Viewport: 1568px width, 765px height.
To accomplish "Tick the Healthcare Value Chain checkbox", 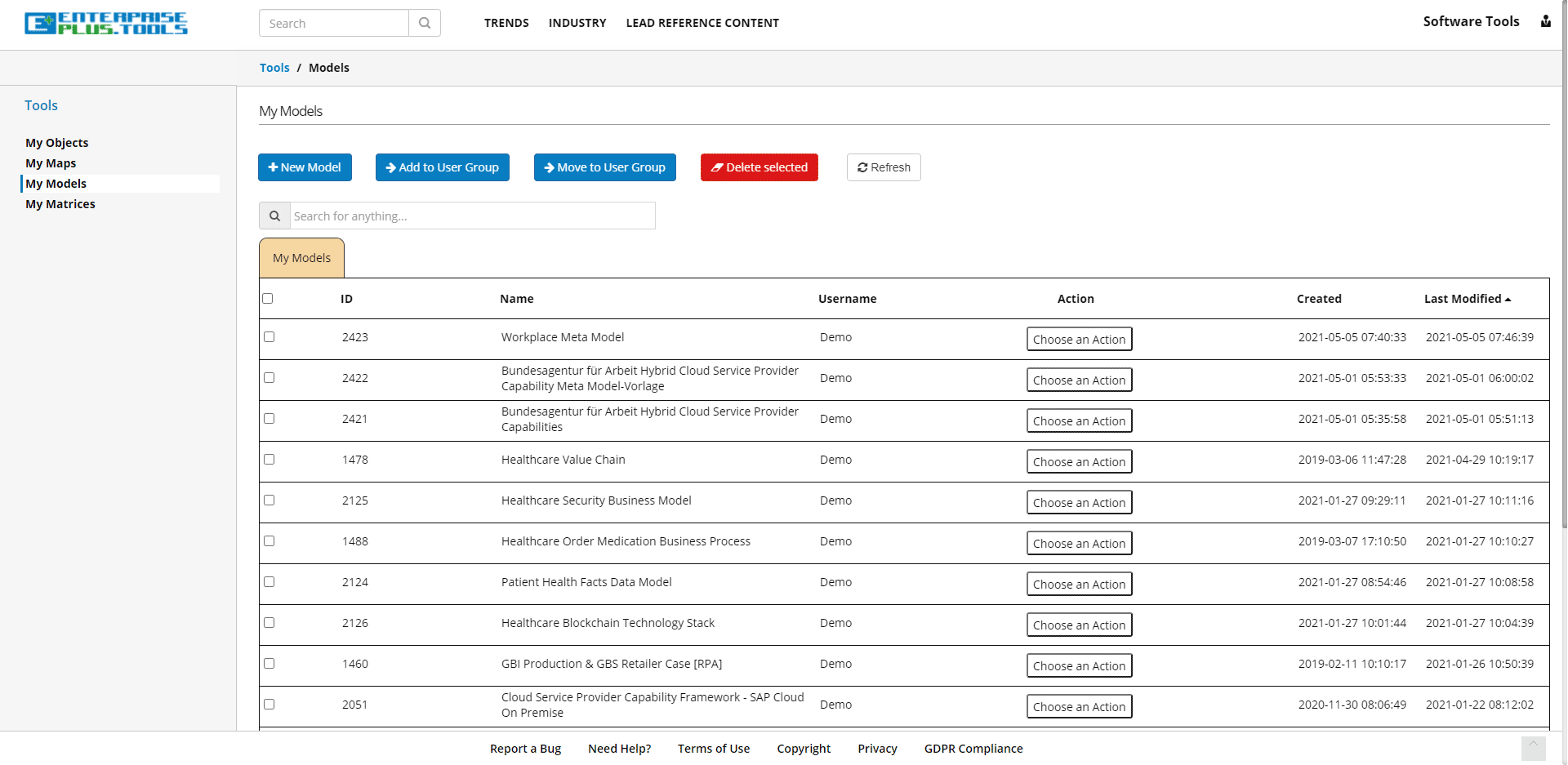I will tap(269, 459).
